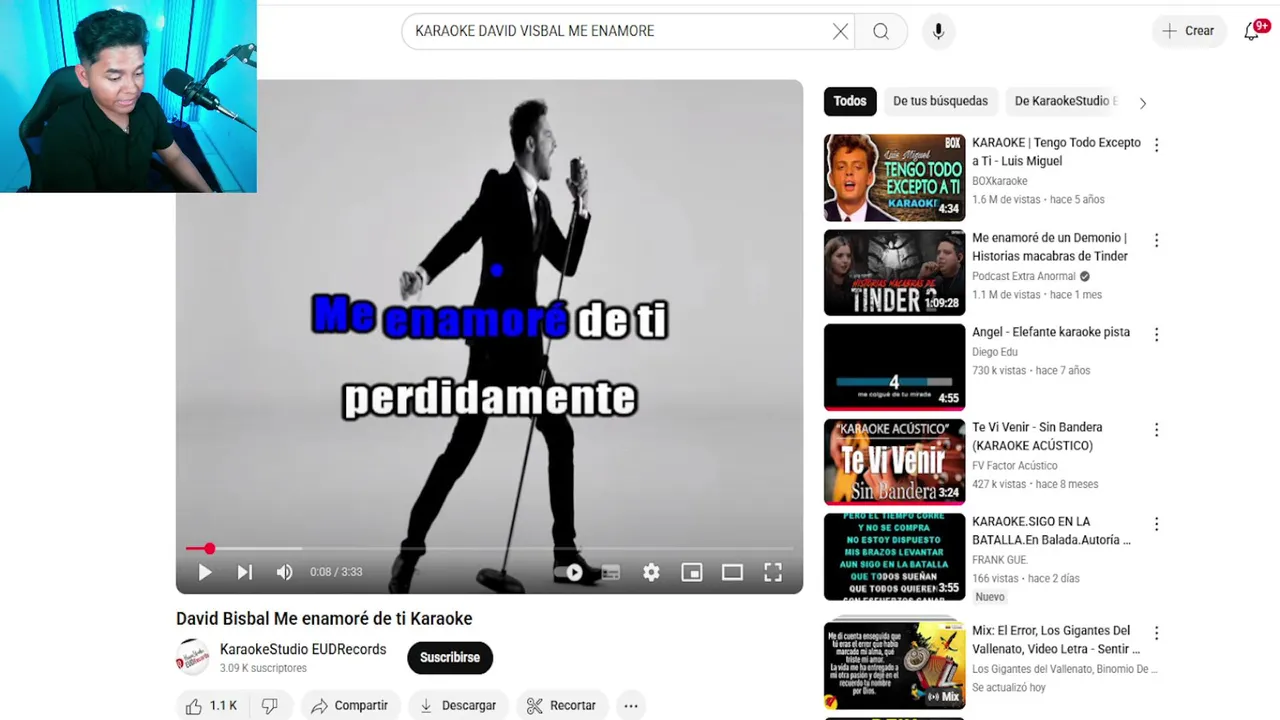Open options for Angel - Elefante karaoke
This screenshot has height=720, width=1280.
(x=1156, y=334)
